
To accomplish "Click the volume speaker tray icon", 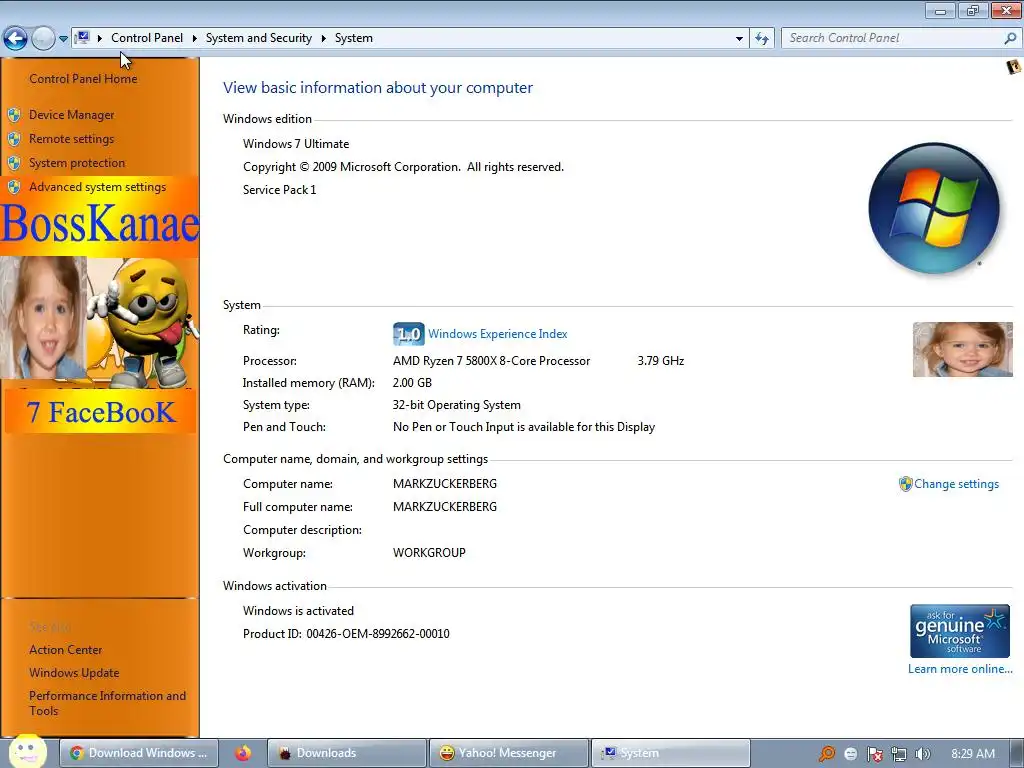I will pyautogui.click(x=922, y=754).
